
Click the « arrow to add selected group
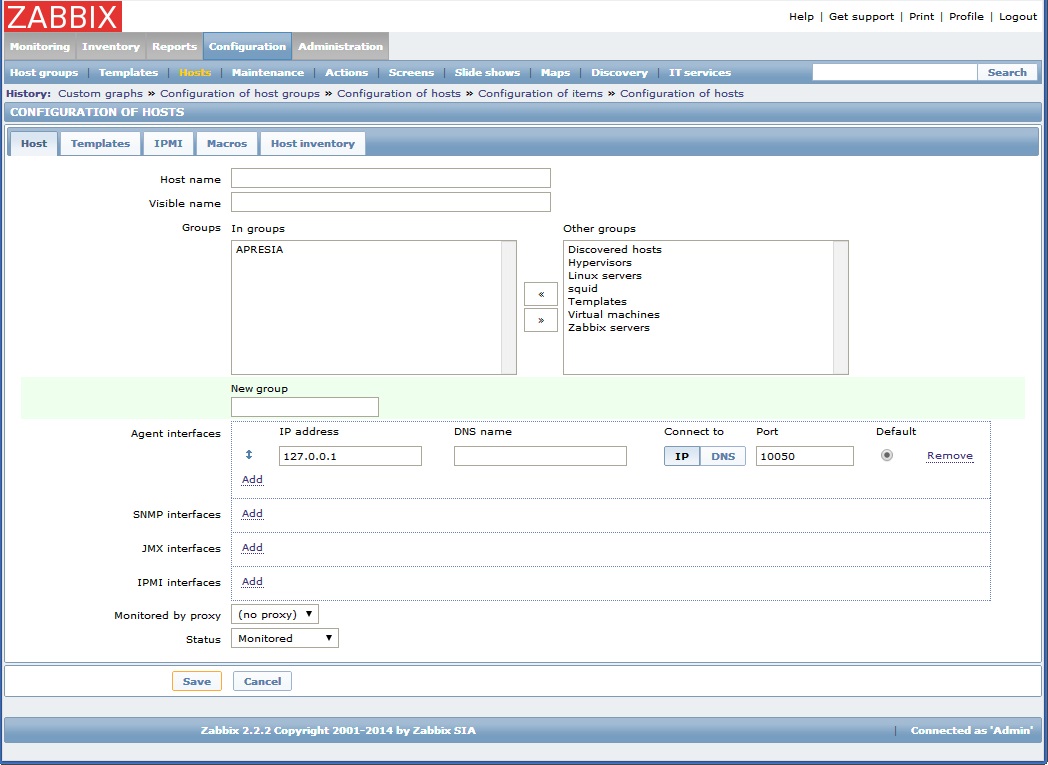click(x=540, y=293)
